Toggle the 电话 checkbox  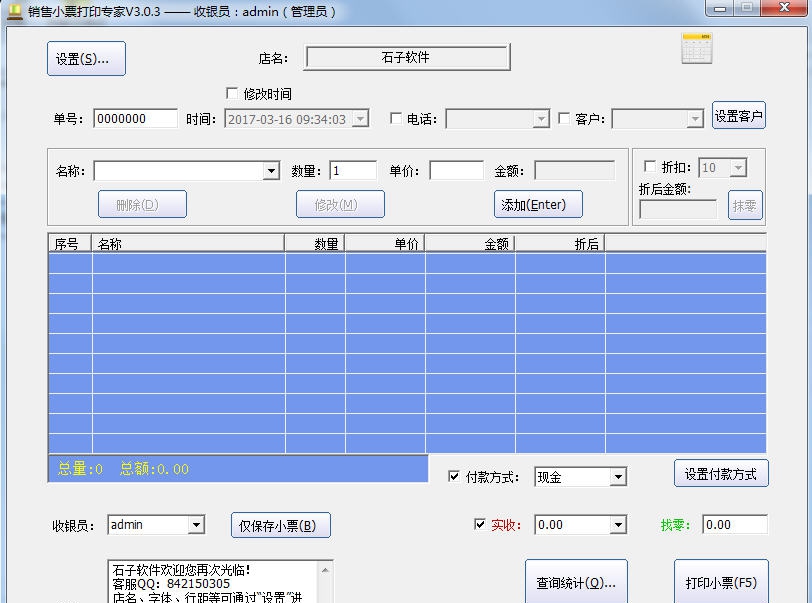coord(396,117)
